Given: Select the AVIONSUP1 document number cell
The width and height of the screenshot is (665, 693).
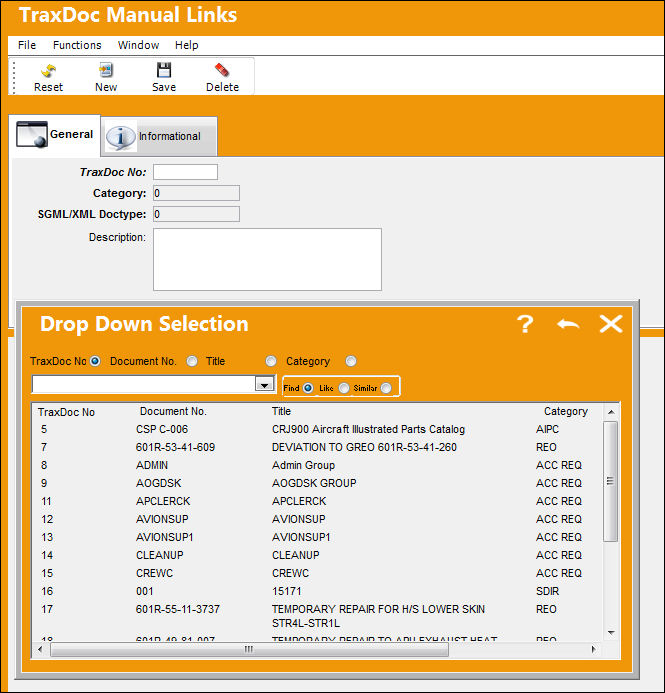Looking at the screenshot, I should [164, 537].
